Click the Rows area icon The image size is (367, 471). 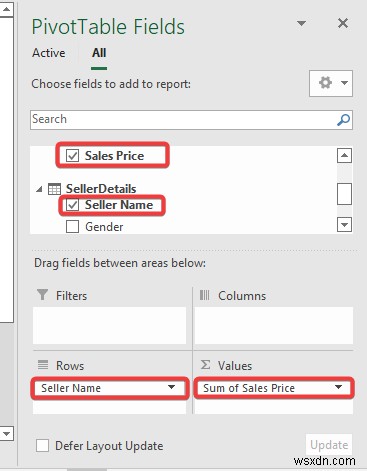coord(43,365)
